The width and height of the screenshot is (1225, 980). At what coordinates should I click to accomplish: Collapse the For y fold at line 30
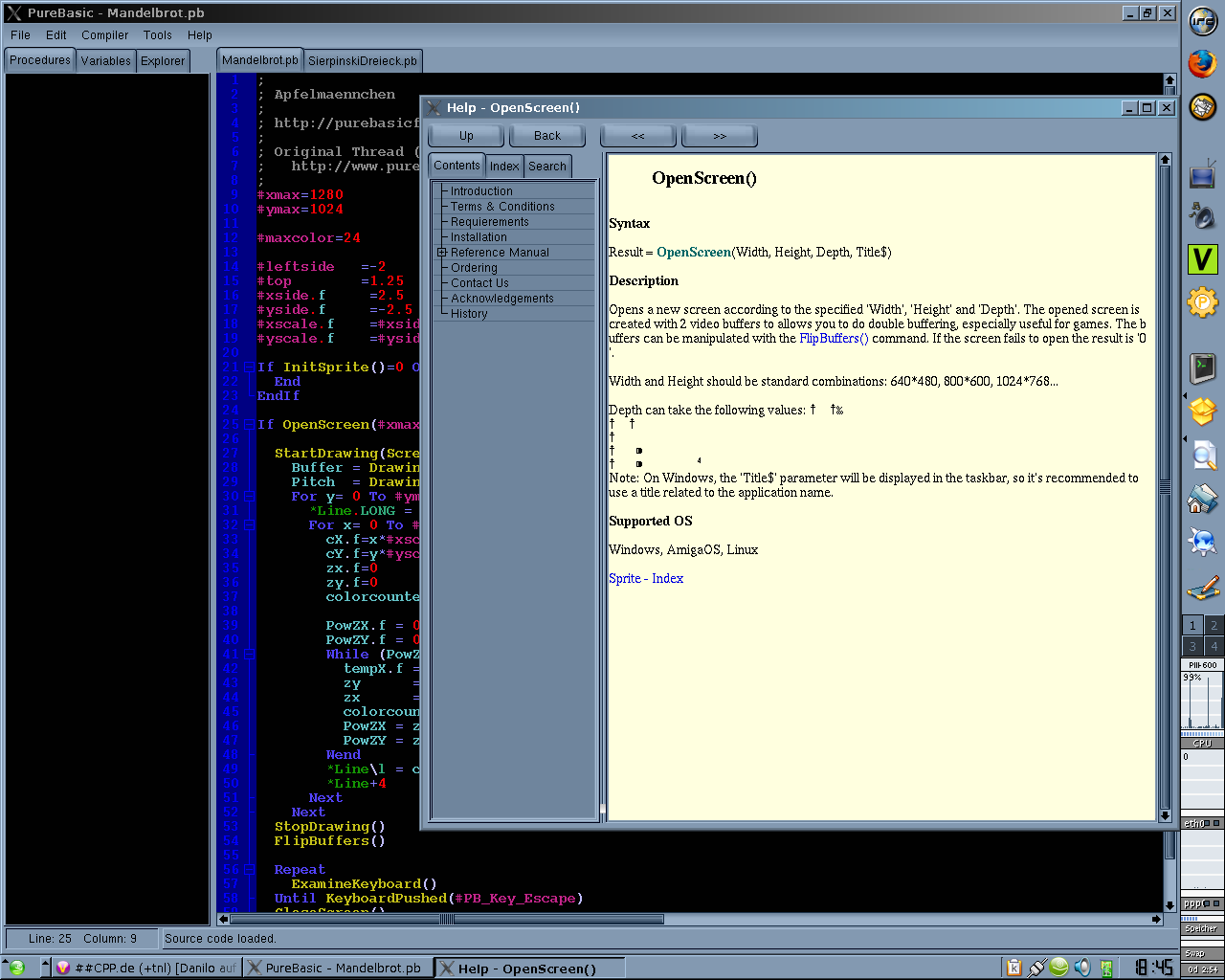tap(249, 497)
